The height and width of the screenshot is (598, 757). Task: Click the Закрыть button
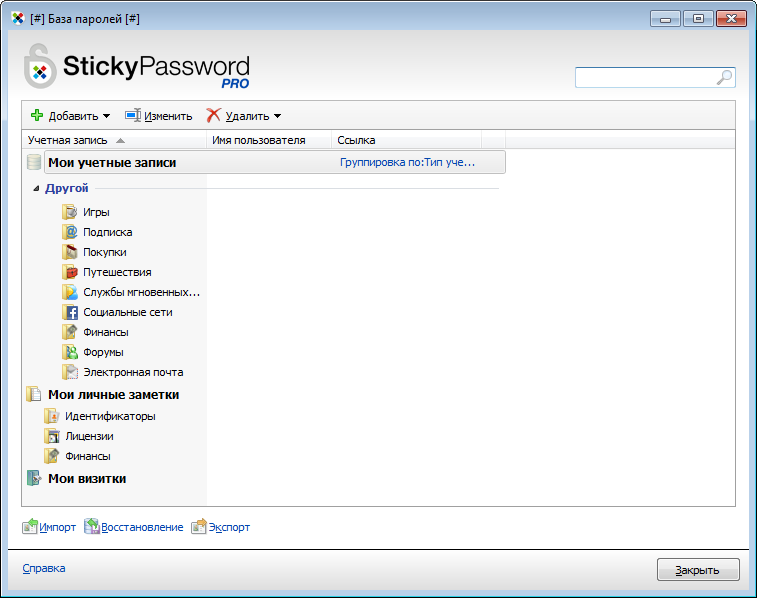[698, 570]
